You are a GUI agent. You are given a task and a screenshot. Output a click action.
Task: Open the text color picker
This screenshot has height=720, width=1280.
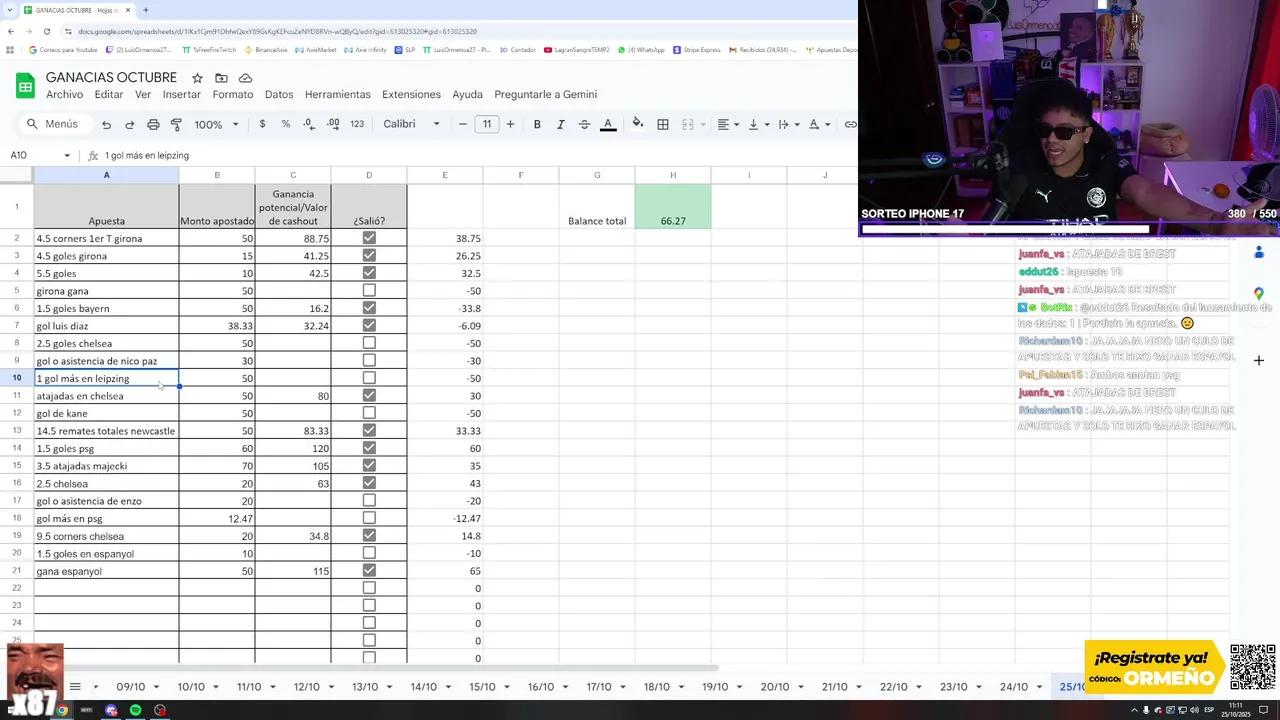(608, 124)
